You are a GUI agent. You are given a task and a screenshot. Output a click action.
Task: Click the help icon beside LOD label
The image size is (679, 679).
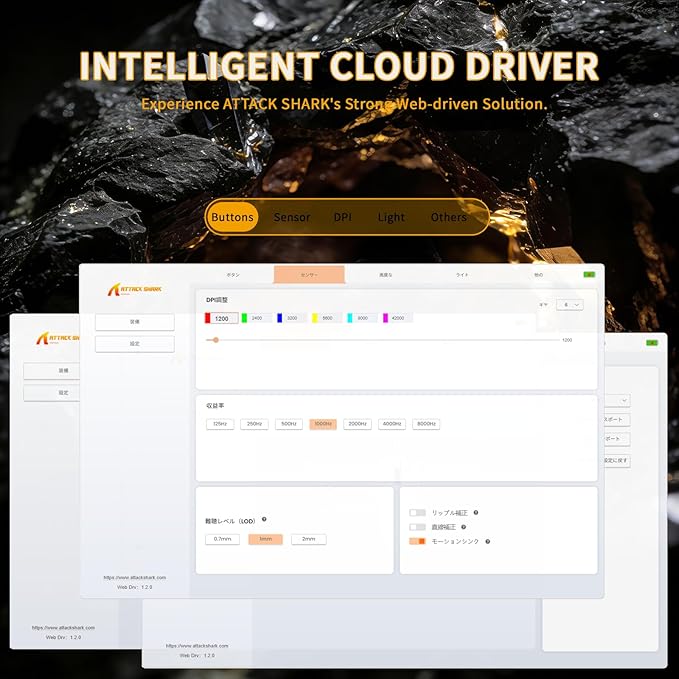point(264,519)
